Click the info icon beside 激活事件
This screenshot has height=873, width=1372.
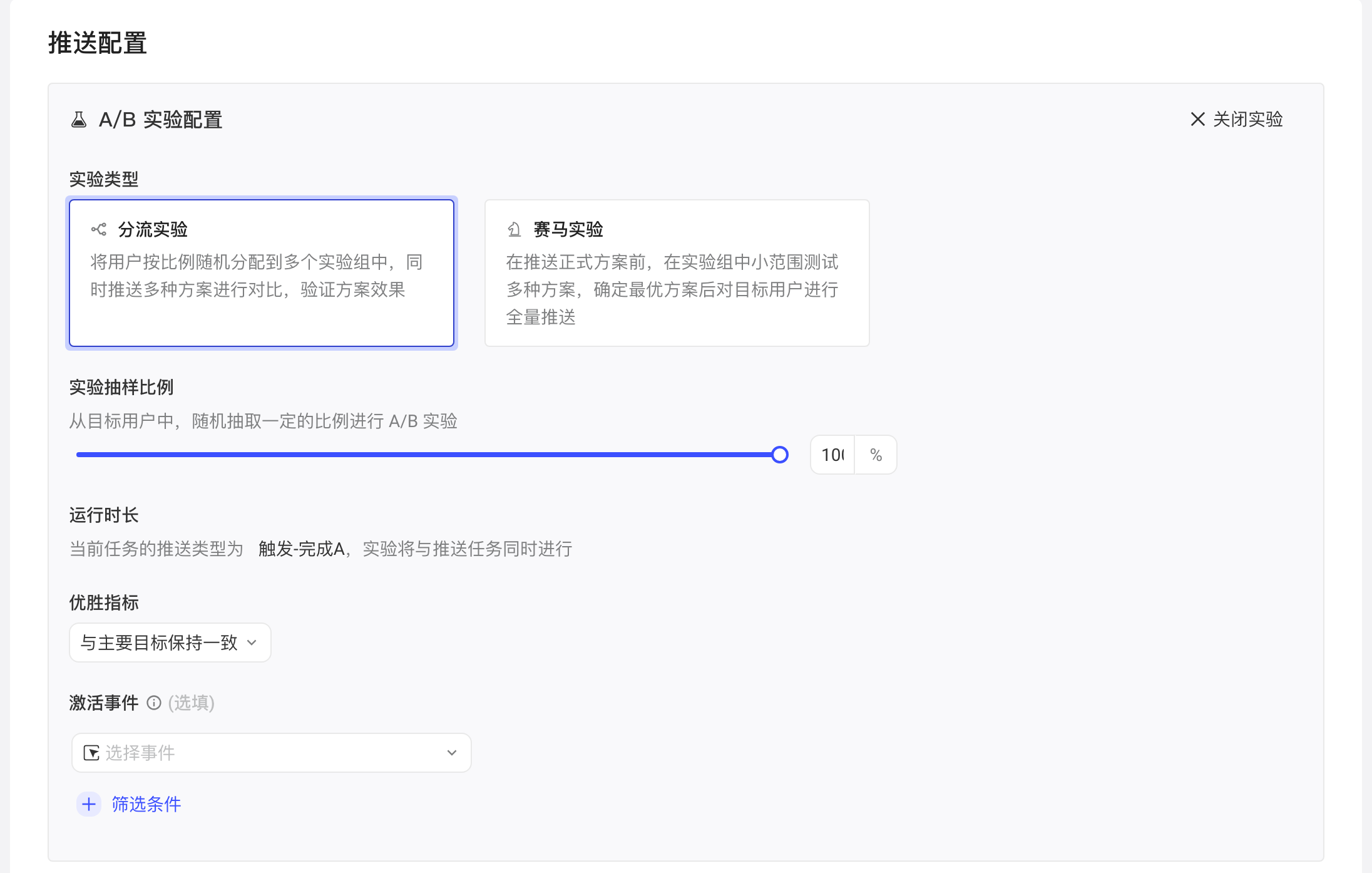153,703
